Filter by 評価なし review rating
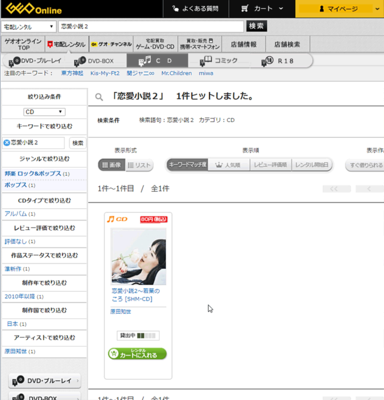384x400 pixels. [x=15, y=241]
